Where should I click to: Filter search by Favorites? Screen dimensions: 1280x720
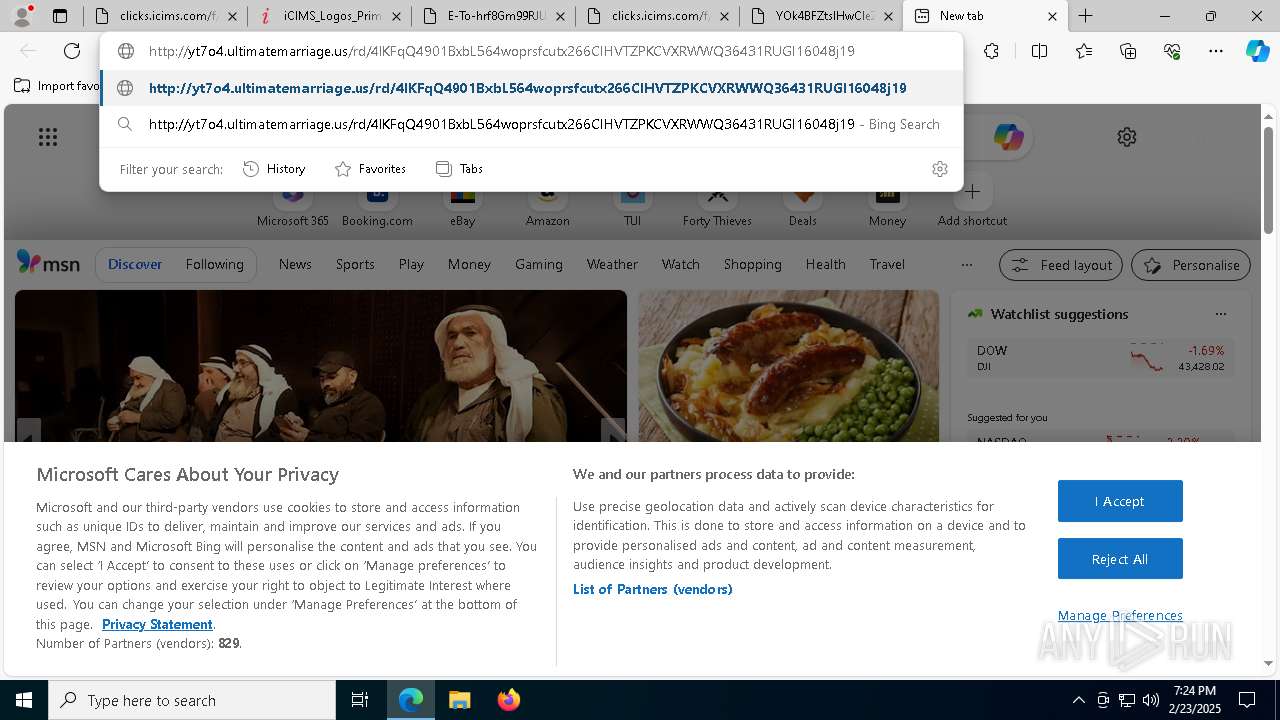pyautogui.click(x=370, y=169)
